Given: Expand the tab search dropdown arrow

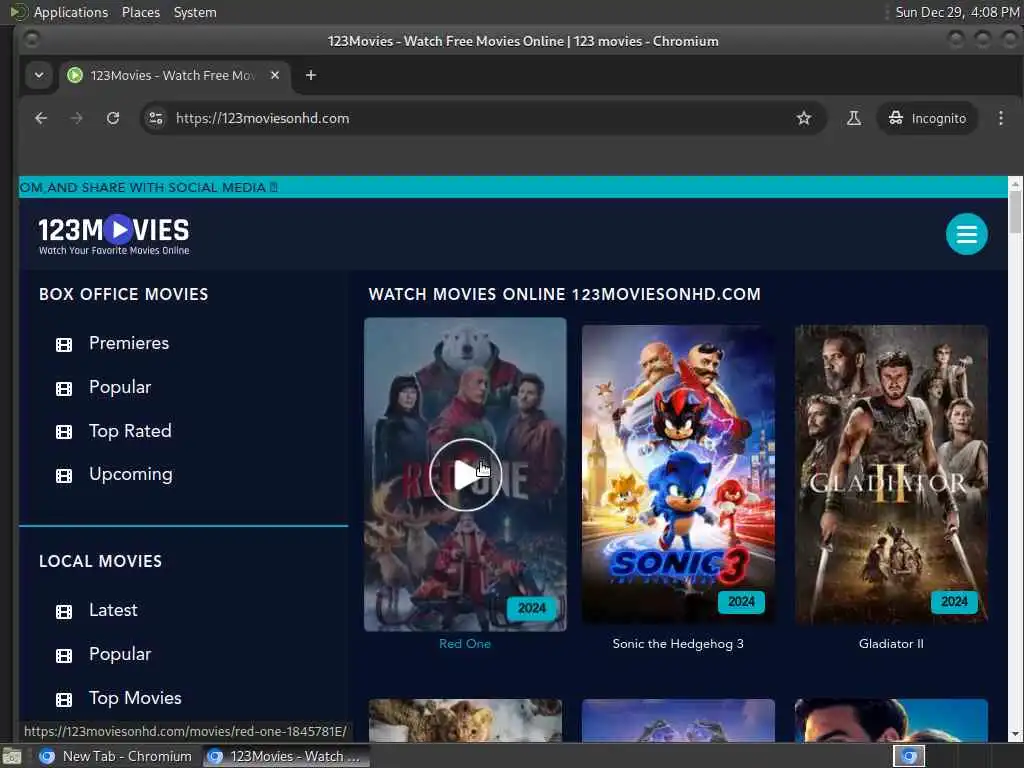Looking at the screenshot, I should 39,75.
